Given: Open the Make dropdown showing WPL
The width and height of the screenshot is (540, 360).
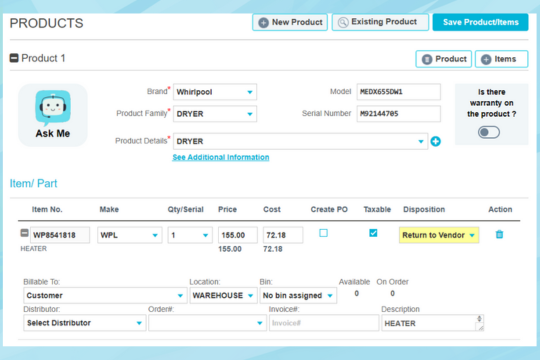Looking at the screenshot, I should coord(129,235).
